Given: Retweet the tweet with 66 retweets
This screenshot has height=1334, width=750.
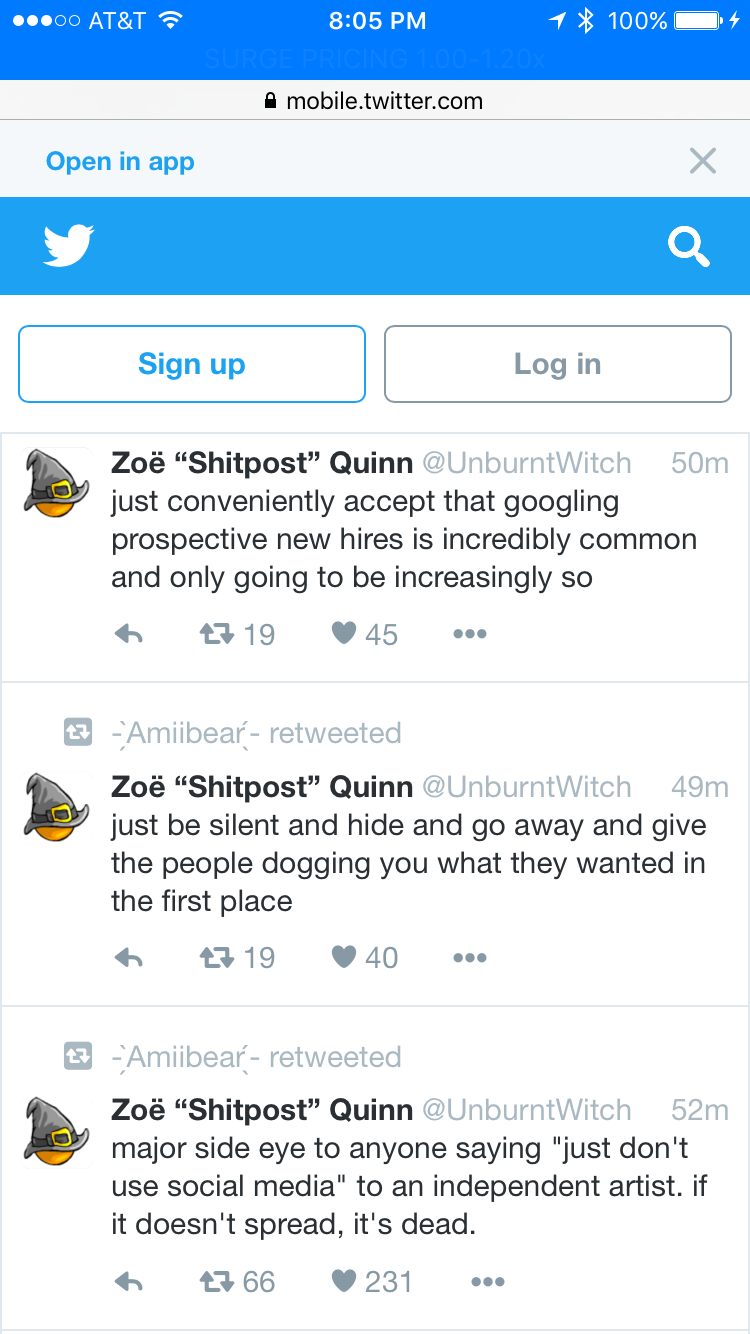Looking at the screenshot, I should point(217,1282).
